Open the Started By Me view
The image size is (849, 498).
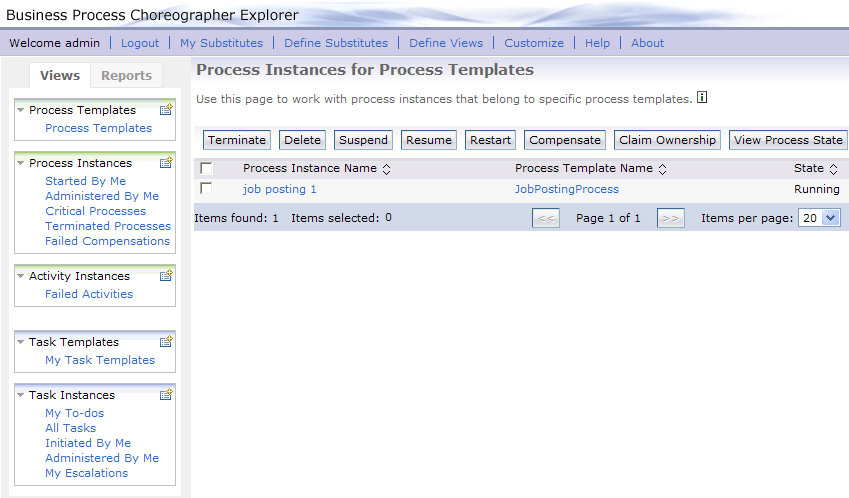tap(86, 181)
